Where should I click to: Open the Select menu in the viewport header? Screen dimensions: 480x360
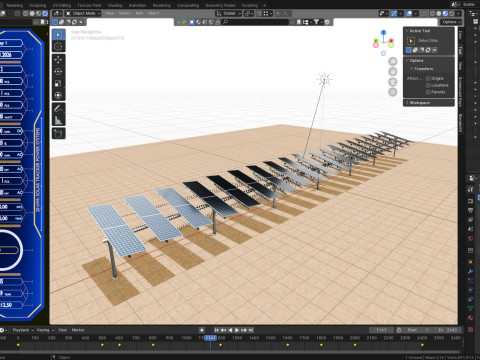tap(124, 13)
